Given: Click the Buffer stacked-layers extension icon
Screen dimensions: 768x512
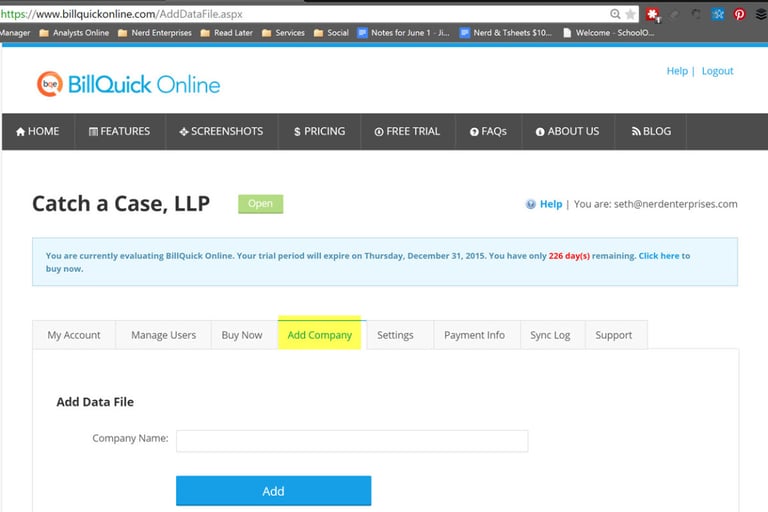Looking at the screenshot, I should (761, 14).
